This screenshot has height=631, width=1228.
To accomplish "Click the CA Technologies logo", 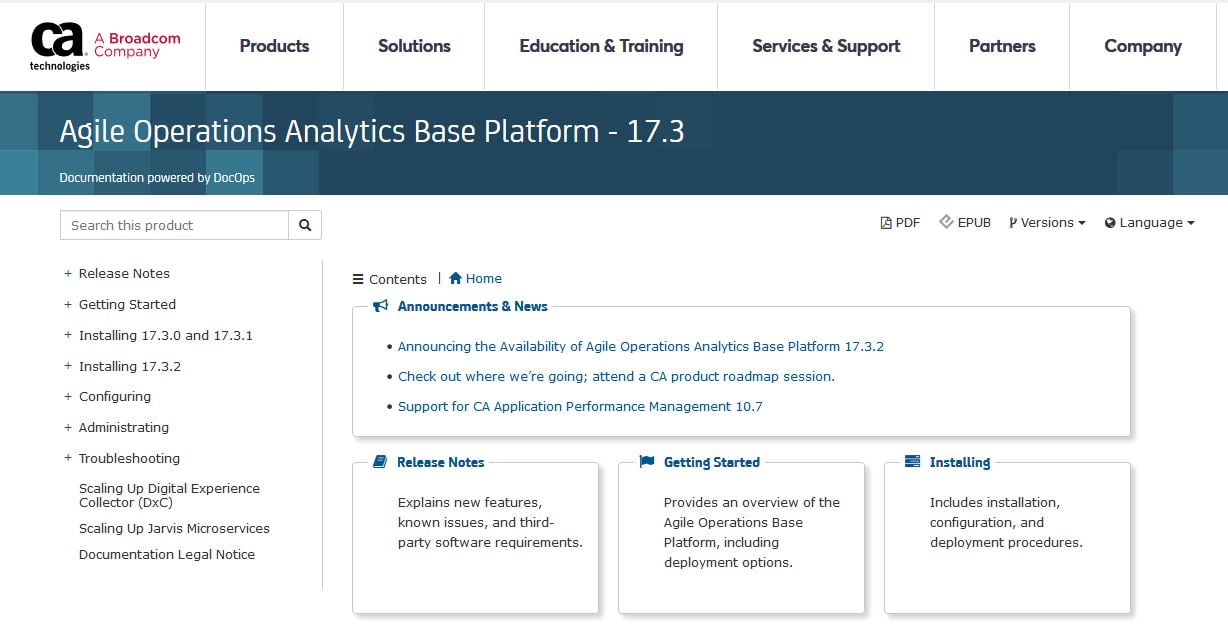I will 106,46.
